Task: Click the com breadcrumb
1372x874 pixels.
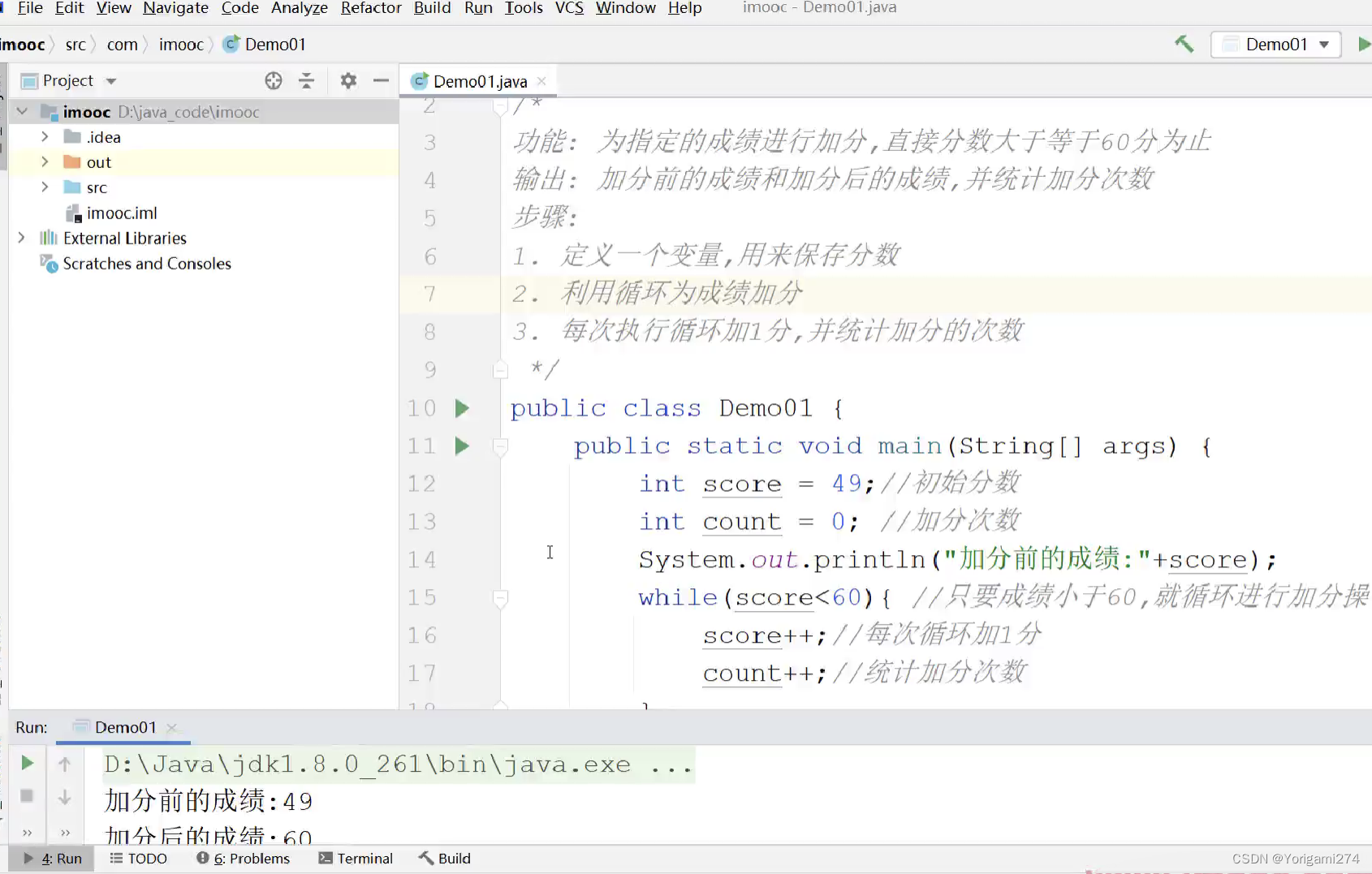Action: [x=122, y=45]
